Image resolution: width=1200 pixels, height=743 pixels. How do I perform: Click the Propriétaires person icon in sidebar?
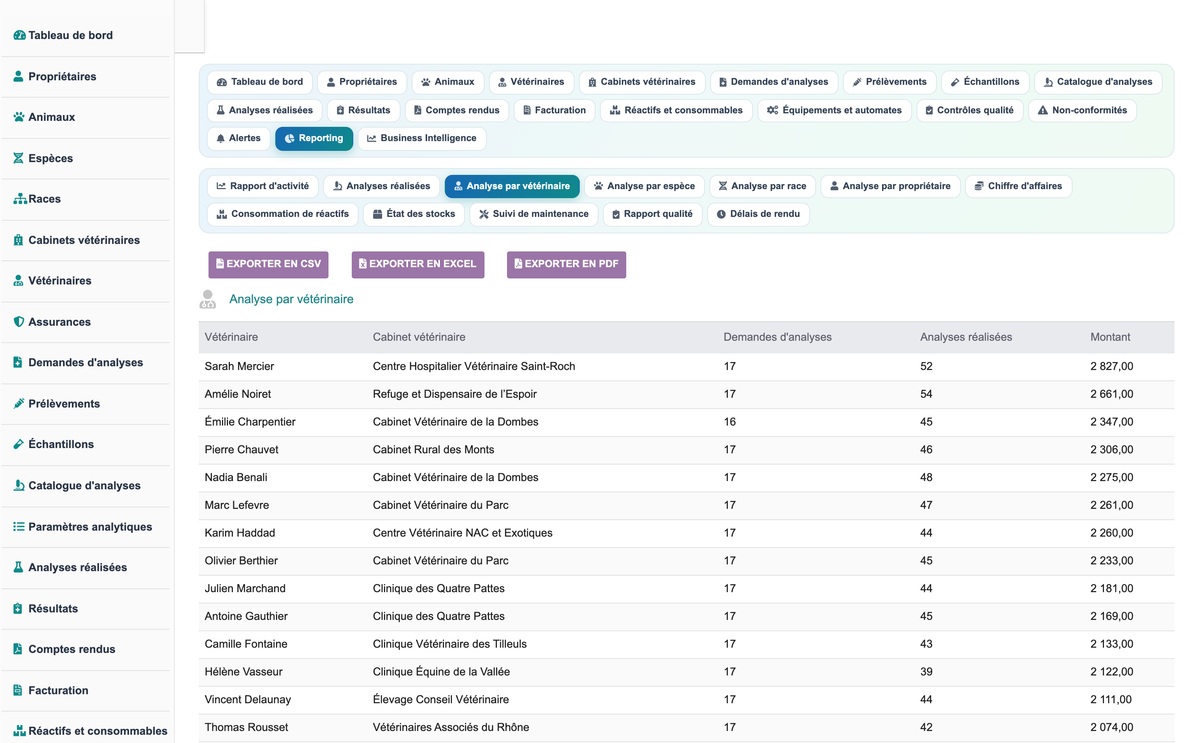19,76
